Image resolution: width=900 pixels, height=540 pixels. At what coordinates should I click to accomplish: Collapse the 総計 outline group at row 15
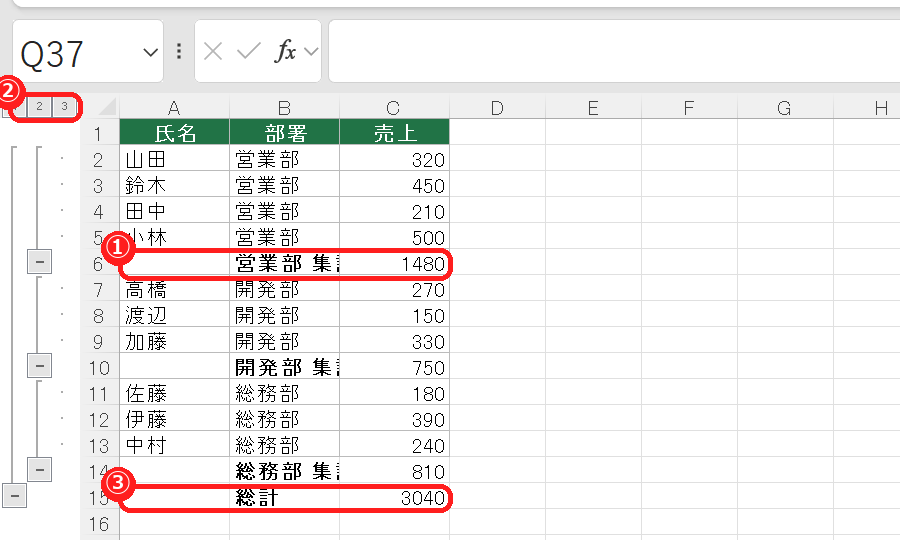pyautogui.click(x=14, y=495)
